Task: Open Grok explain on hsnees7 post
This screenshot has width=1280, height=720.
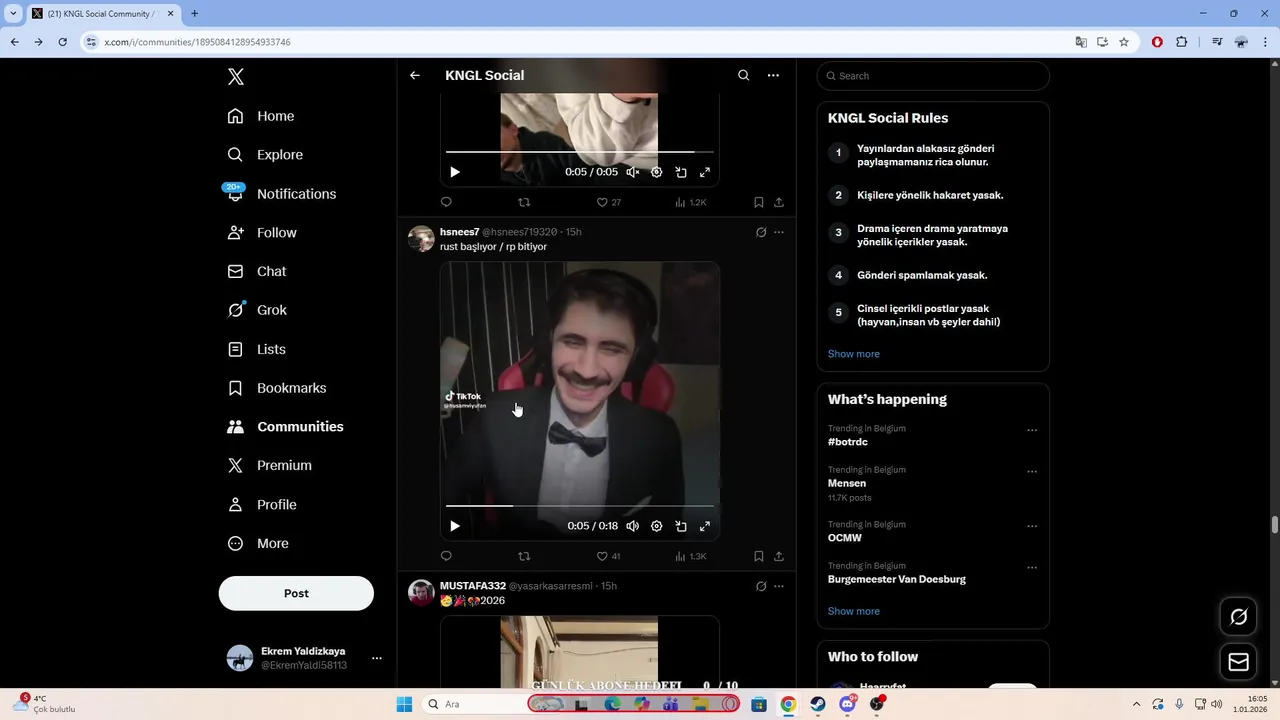Action: pos(761,232)
